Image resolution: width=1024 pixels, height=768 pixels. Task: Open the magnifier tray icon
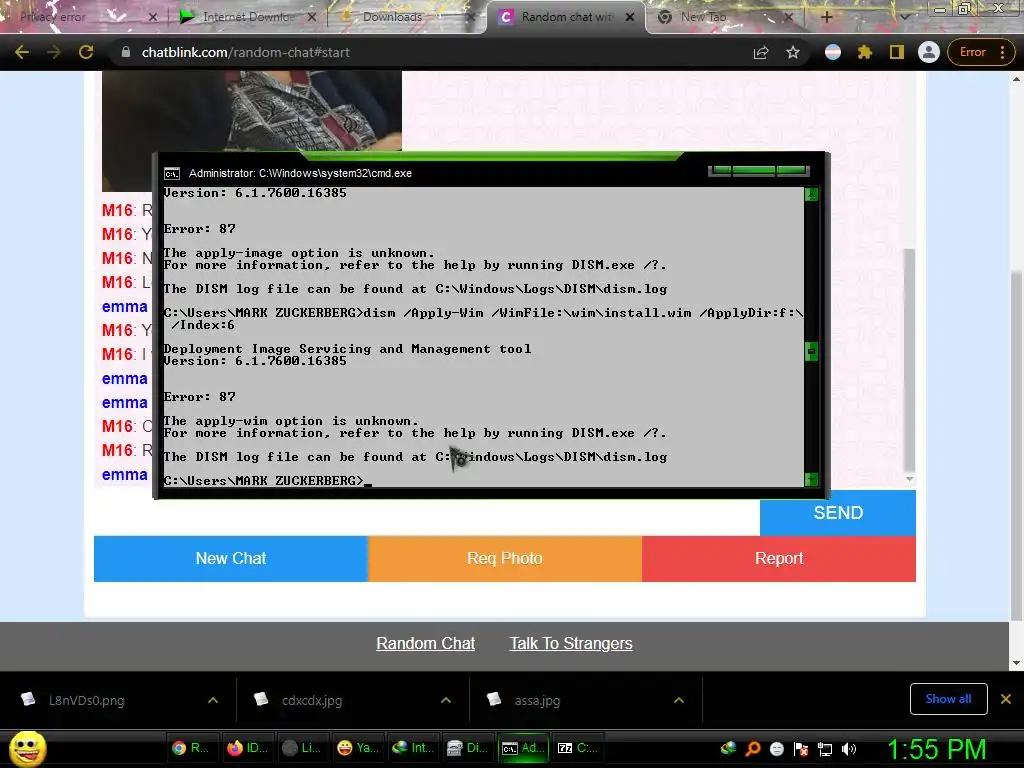click(752, 748)
